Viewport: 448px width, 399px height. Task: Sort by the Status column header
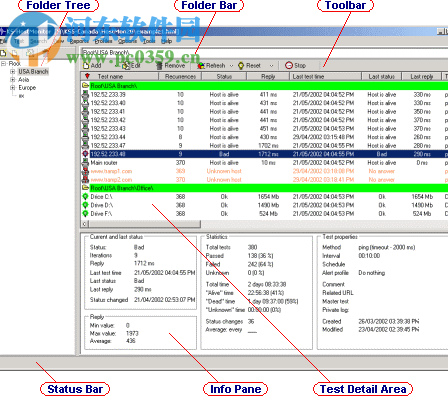[x=224, y=76]
